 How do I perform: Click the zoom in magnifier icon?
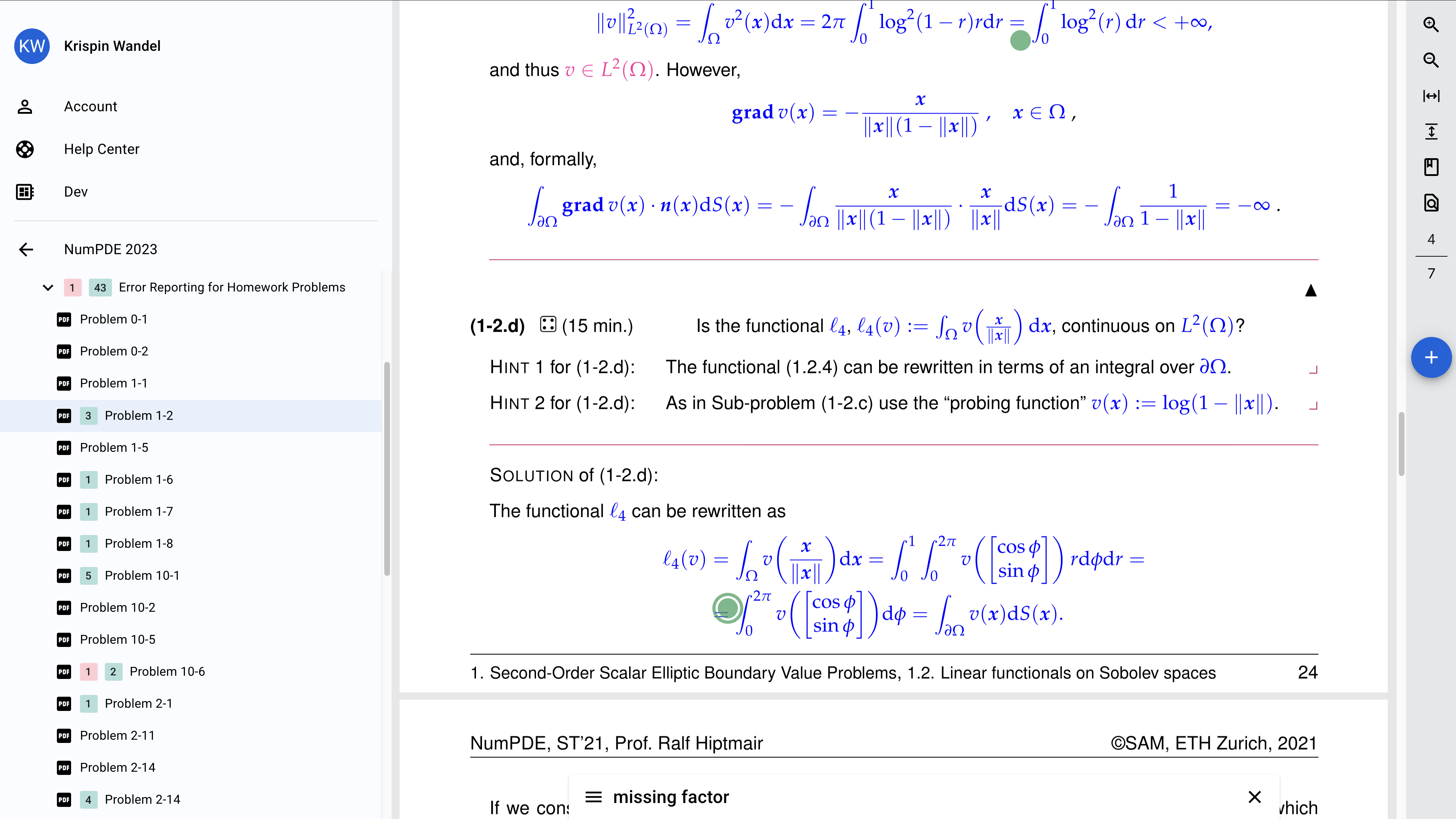pos(1431,25)
